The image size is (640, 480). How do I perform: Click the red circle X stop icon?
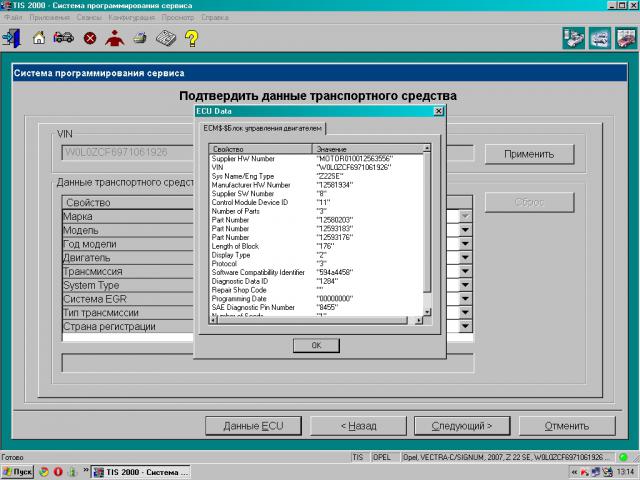coord(90,38)
